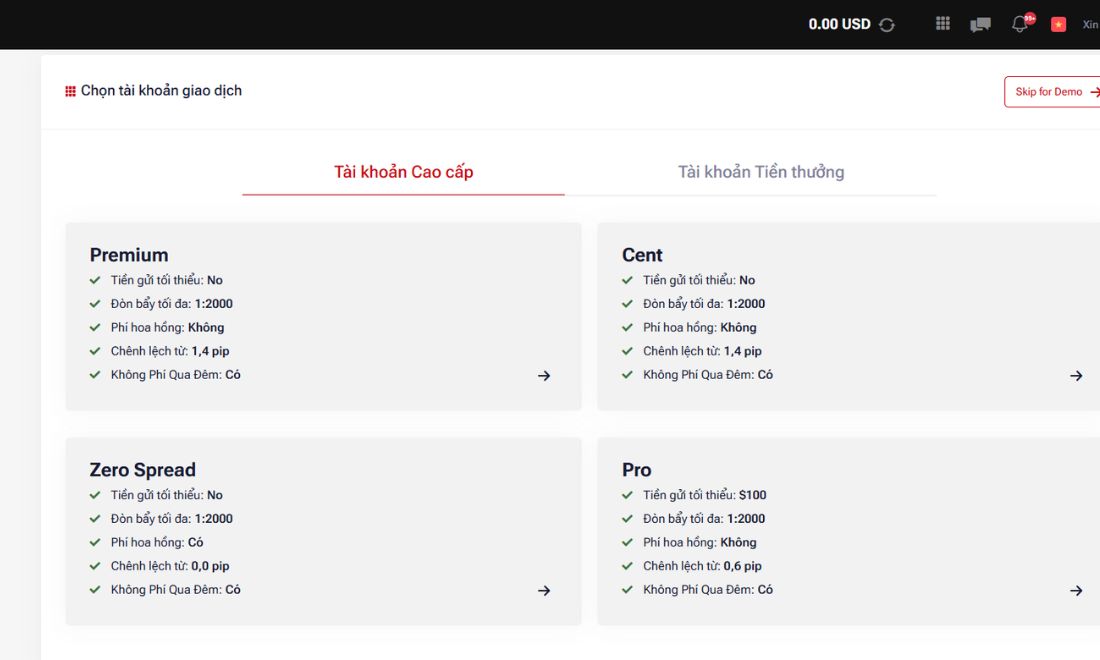Click the 0.00 USD balance text
Viewport: 1100px width, 660px height.
(839, 24)
